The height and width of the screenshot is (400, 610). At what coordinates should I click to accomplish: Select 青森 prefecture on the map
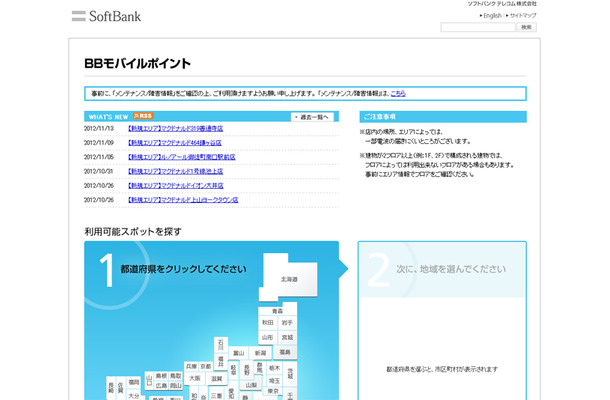[x=277, y=311]
